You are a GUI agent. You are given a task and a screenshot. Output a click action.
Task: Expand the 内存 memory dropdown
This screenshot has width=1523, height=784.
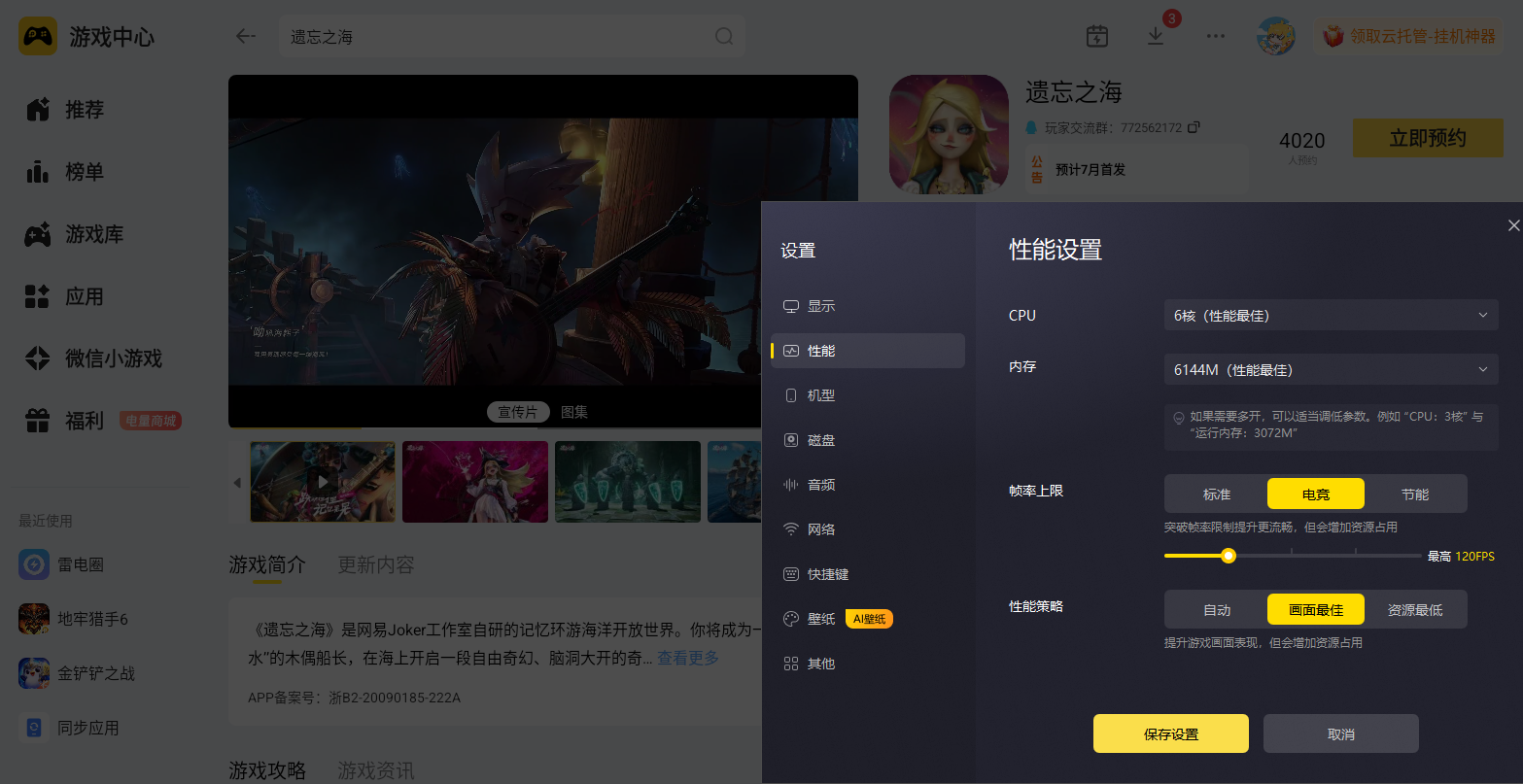(1331, 370)
